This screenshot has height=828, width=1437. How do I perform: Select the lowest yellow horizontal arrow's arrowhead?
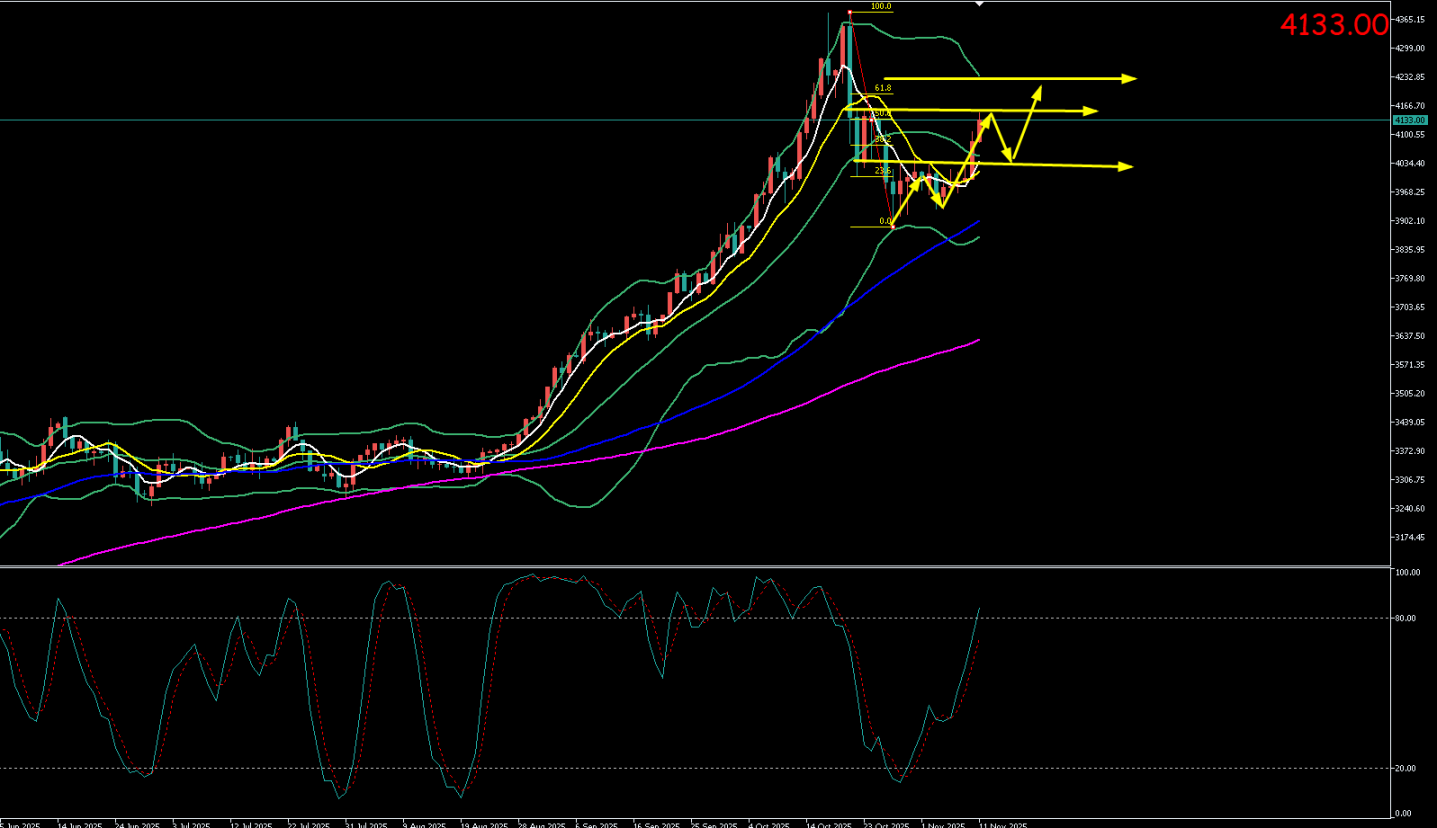1125,167
